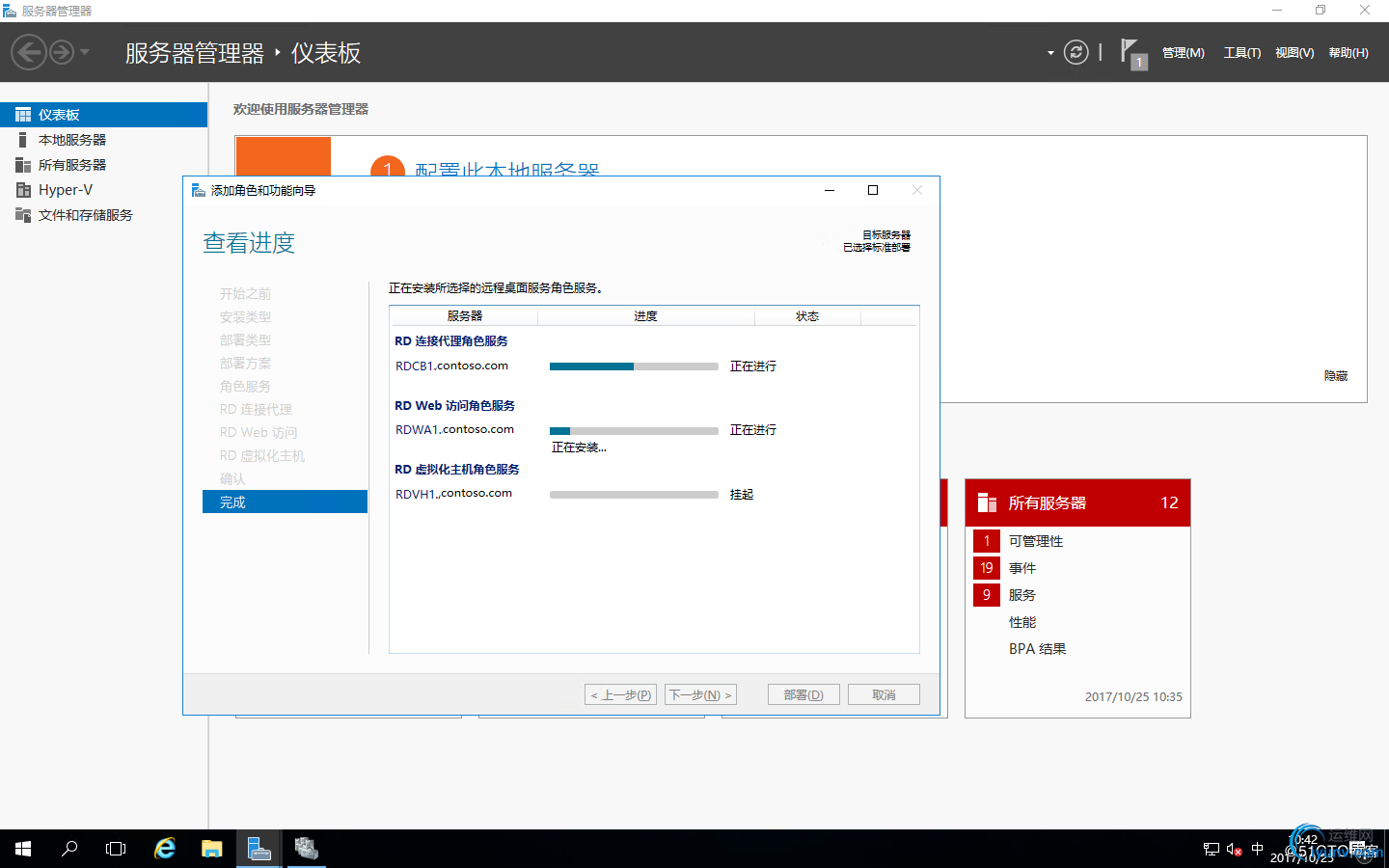This screenshot has height=868, width=1389.
Task: Click the 部署(D) button in wizard
Action: [x=803, y=694]
